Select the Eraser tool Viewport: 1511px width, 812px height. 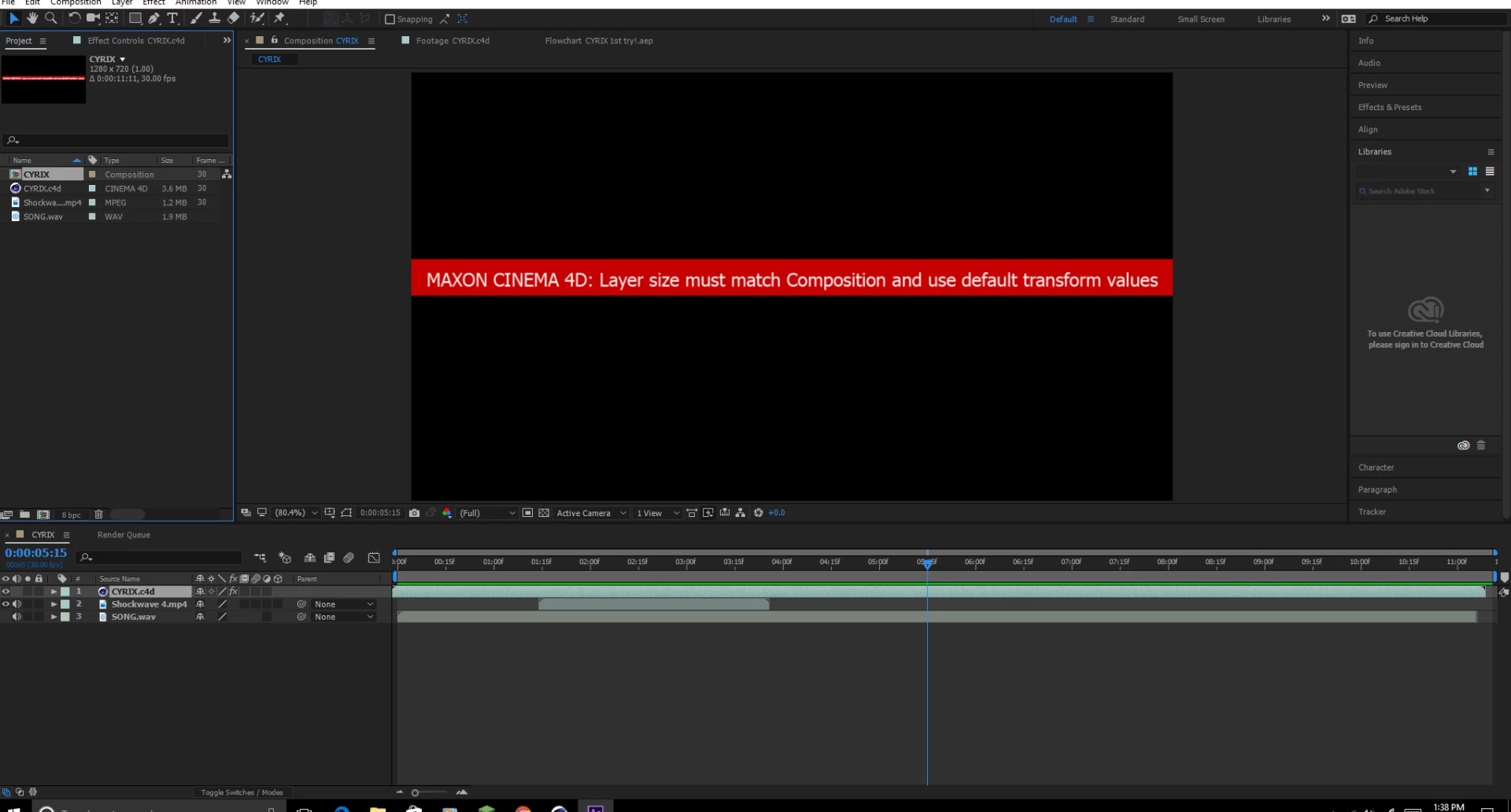point(234,18)
